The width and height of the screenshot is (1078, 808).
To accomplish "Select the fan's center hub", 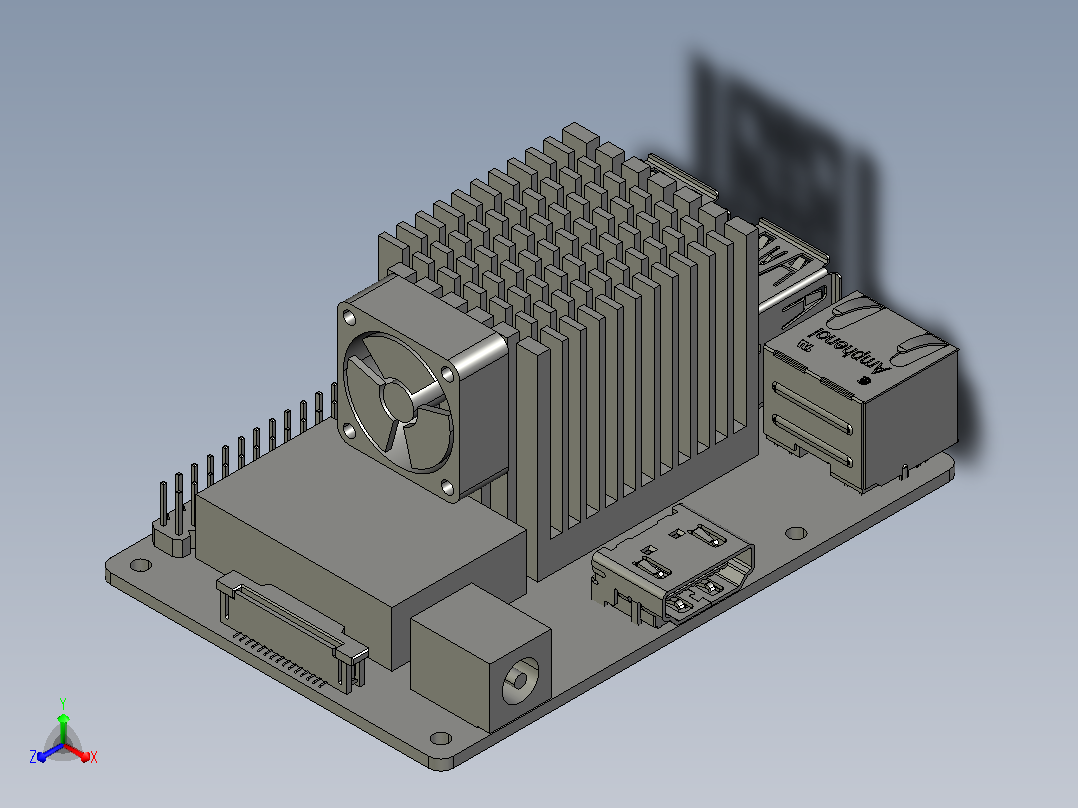I will coord(399,402).
